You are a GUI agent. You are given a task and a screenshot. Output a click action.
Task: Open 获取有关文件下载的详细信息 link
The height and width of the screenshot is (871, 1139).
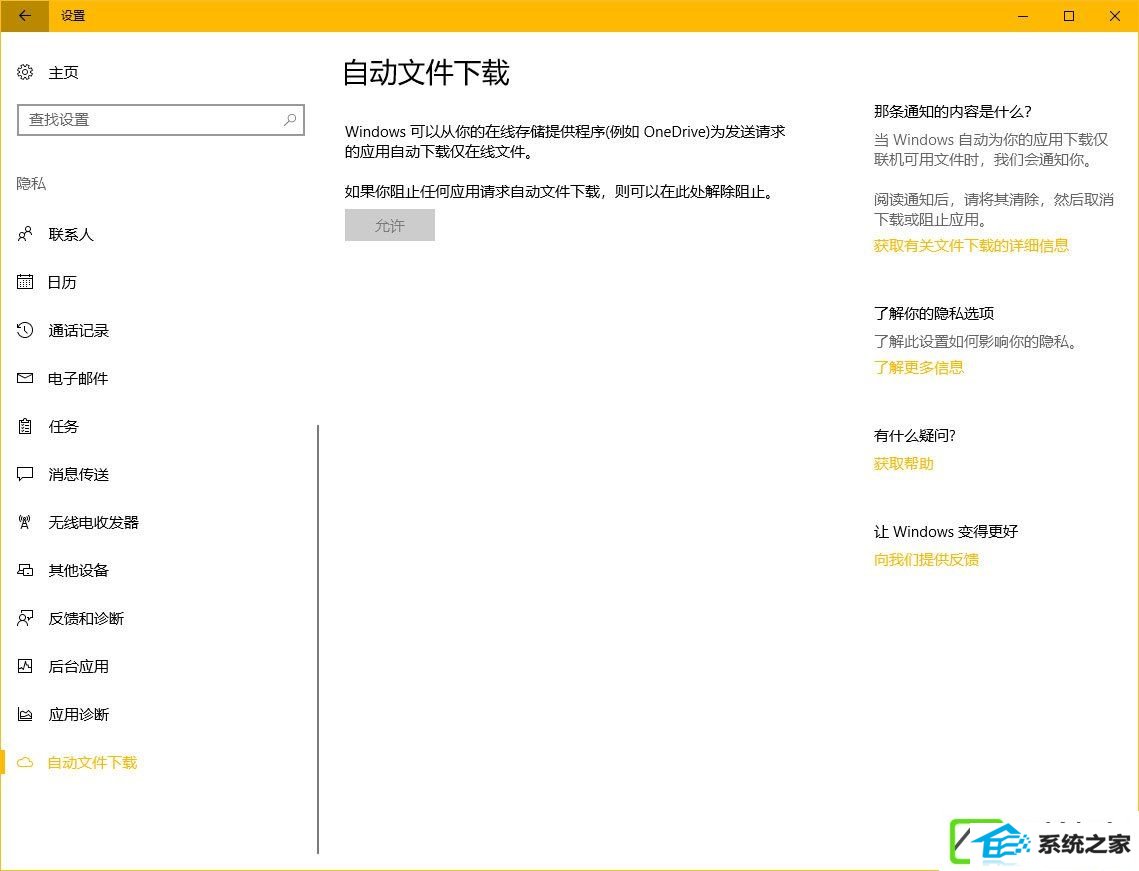970,246
